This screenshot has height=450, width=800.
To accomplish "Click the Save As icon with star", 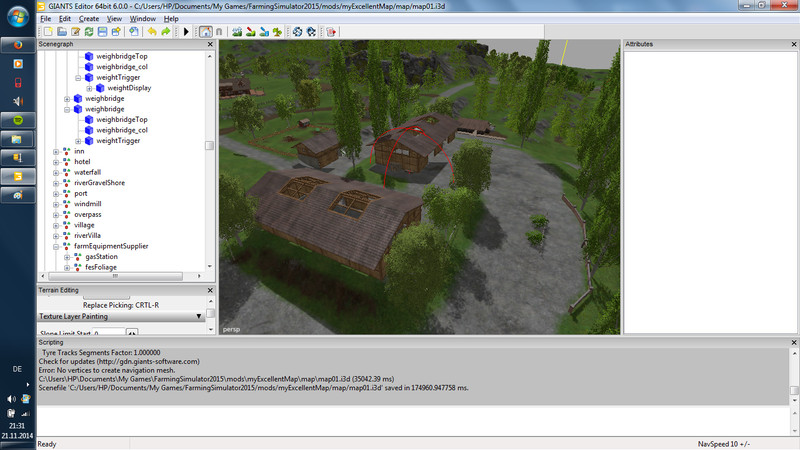I will coord(116,32).
